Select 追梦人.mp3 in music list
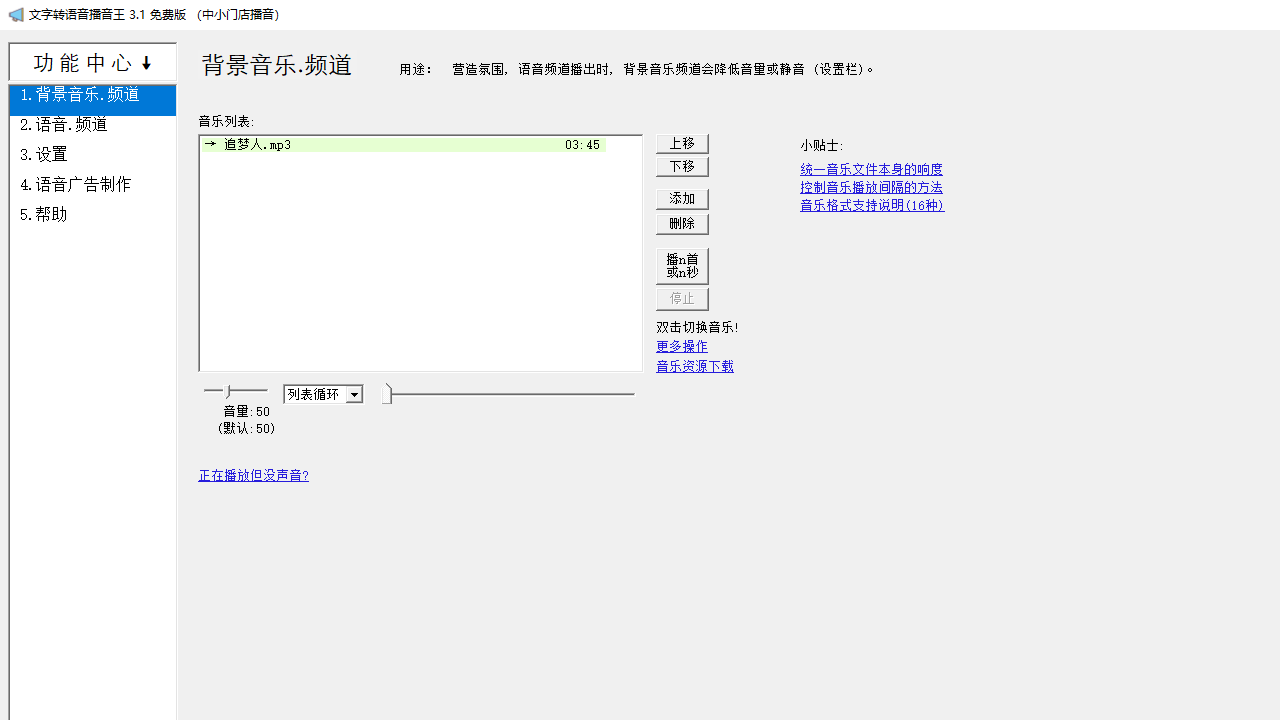This screenshot has height=720, width=1280. point(402,145)
